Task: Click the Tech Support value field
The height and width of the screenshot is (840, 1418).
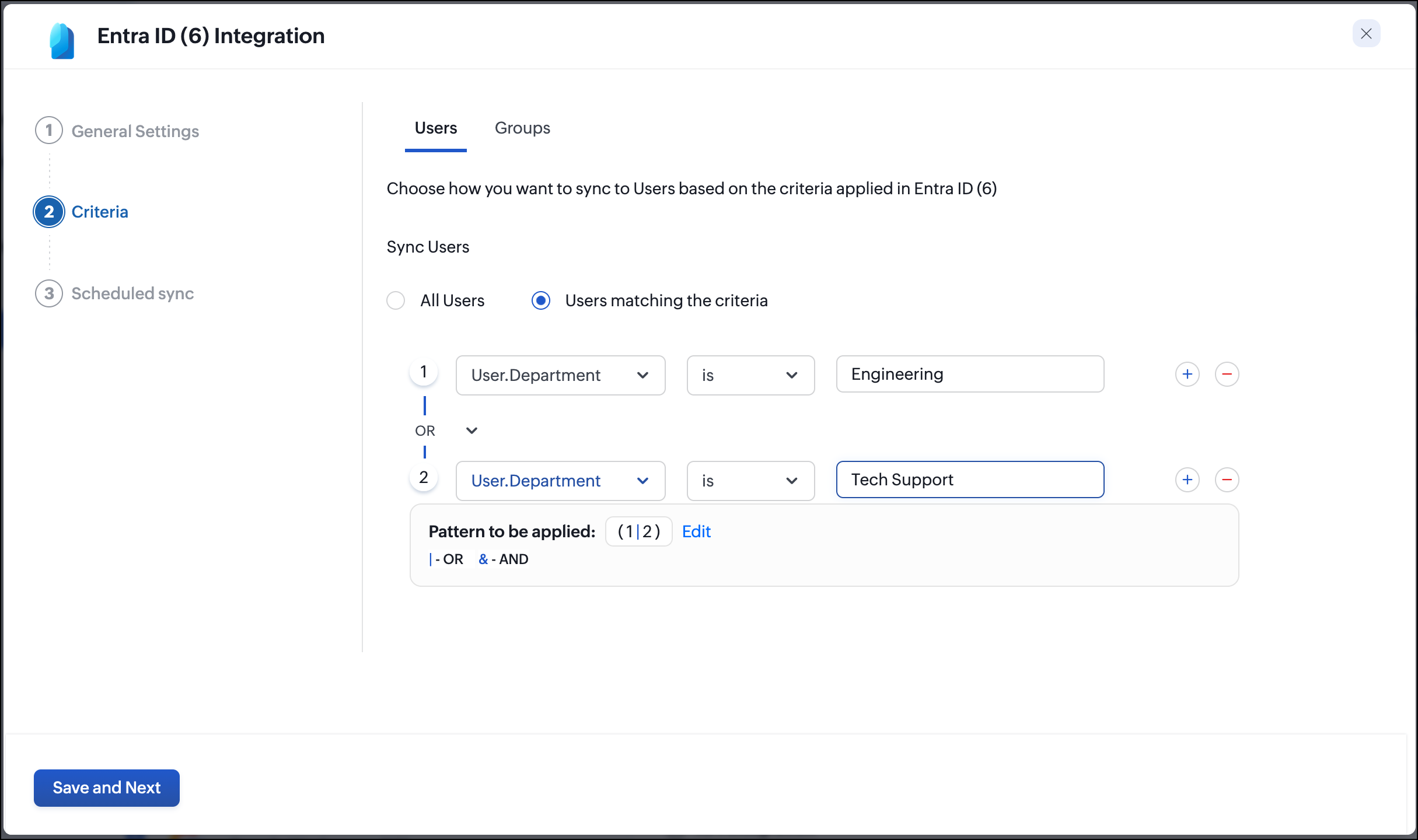Action: point(970,480)
